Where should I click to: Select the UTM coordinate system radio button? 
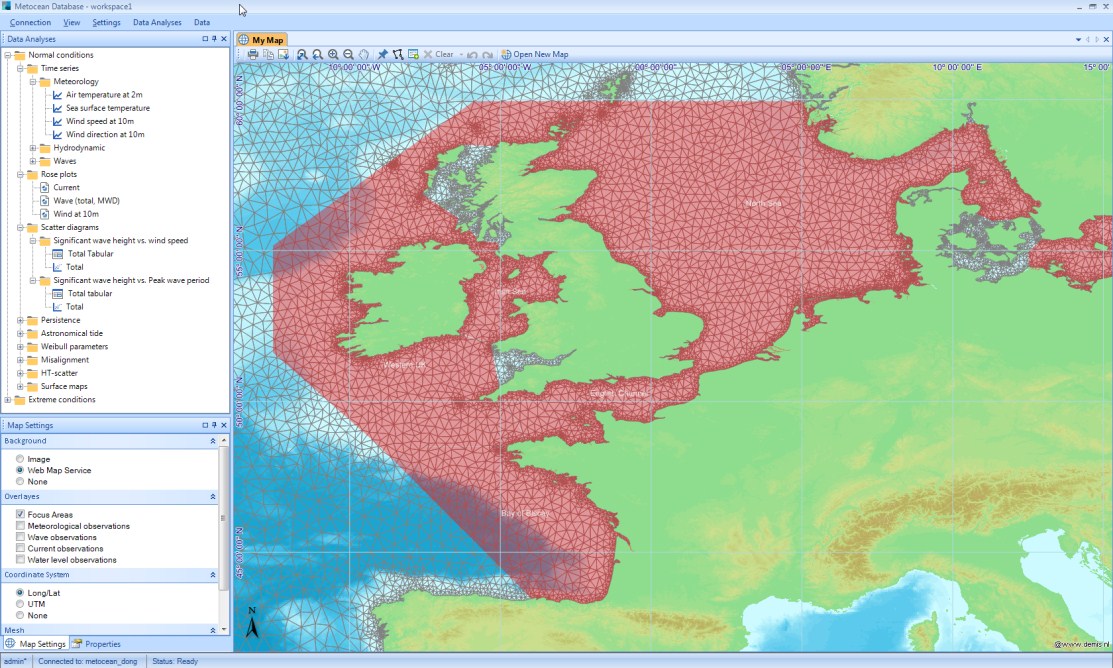pos(20,604)
